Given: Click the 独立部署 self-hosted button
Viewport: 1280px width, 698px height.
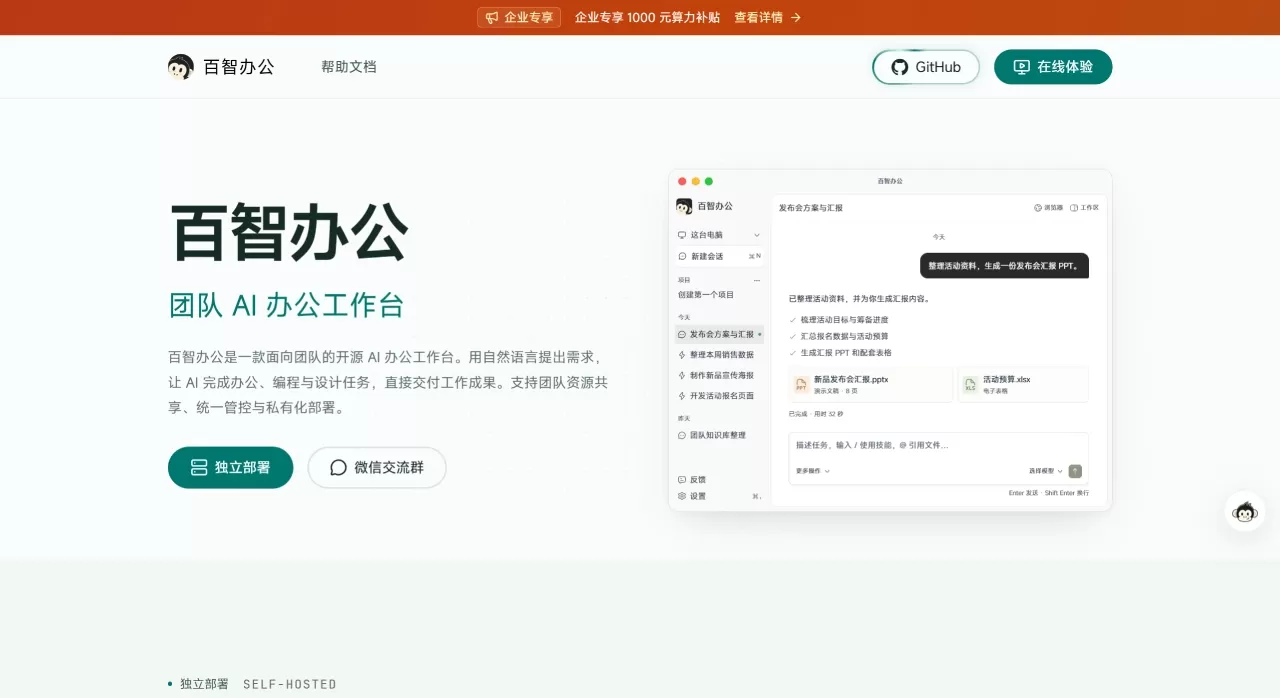Looking at the screenshot, I should point(231,468).
